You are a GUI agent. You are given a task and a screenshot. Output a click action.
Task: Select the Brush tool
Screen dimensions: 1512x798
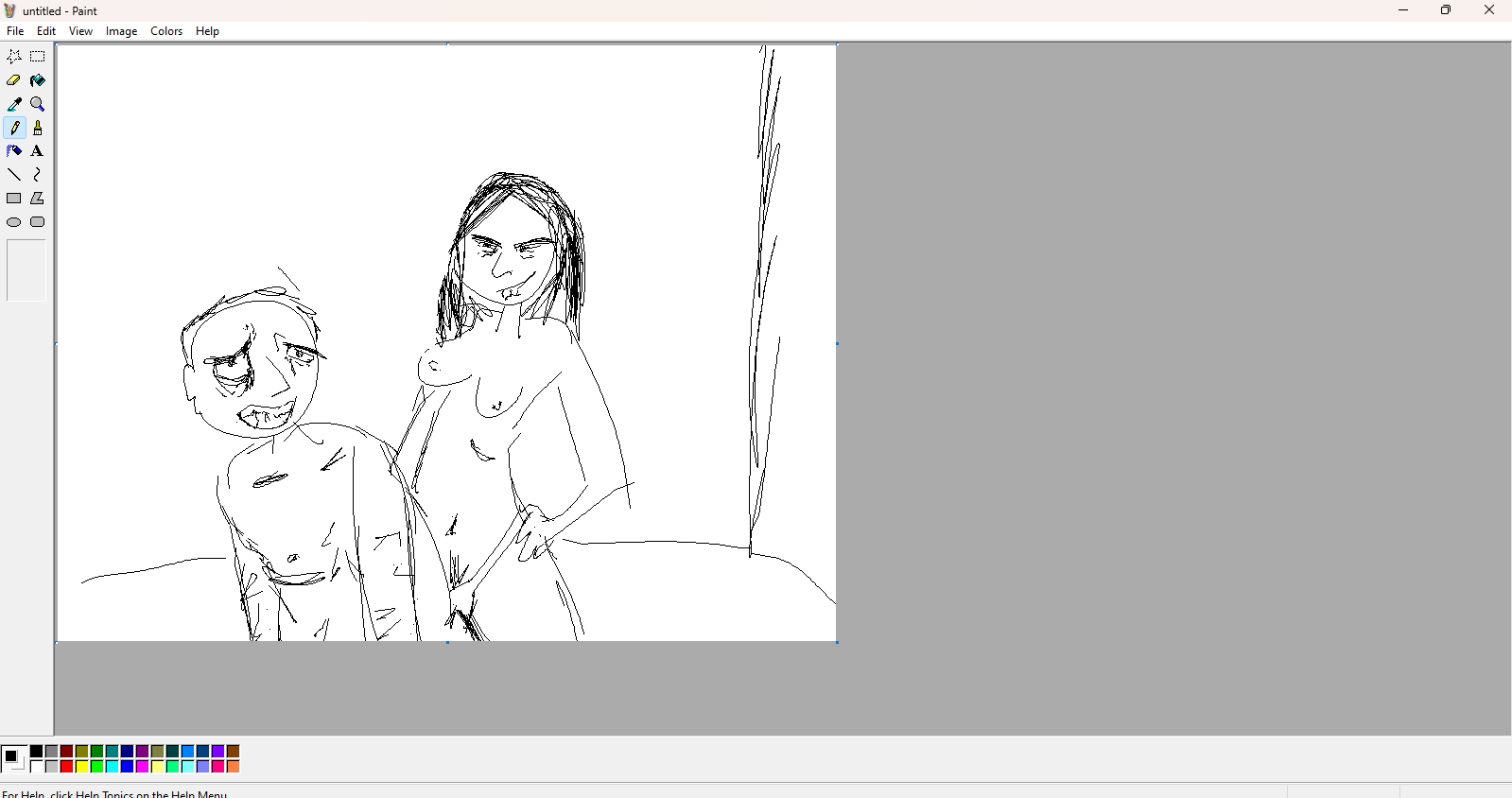click(38, 128)
